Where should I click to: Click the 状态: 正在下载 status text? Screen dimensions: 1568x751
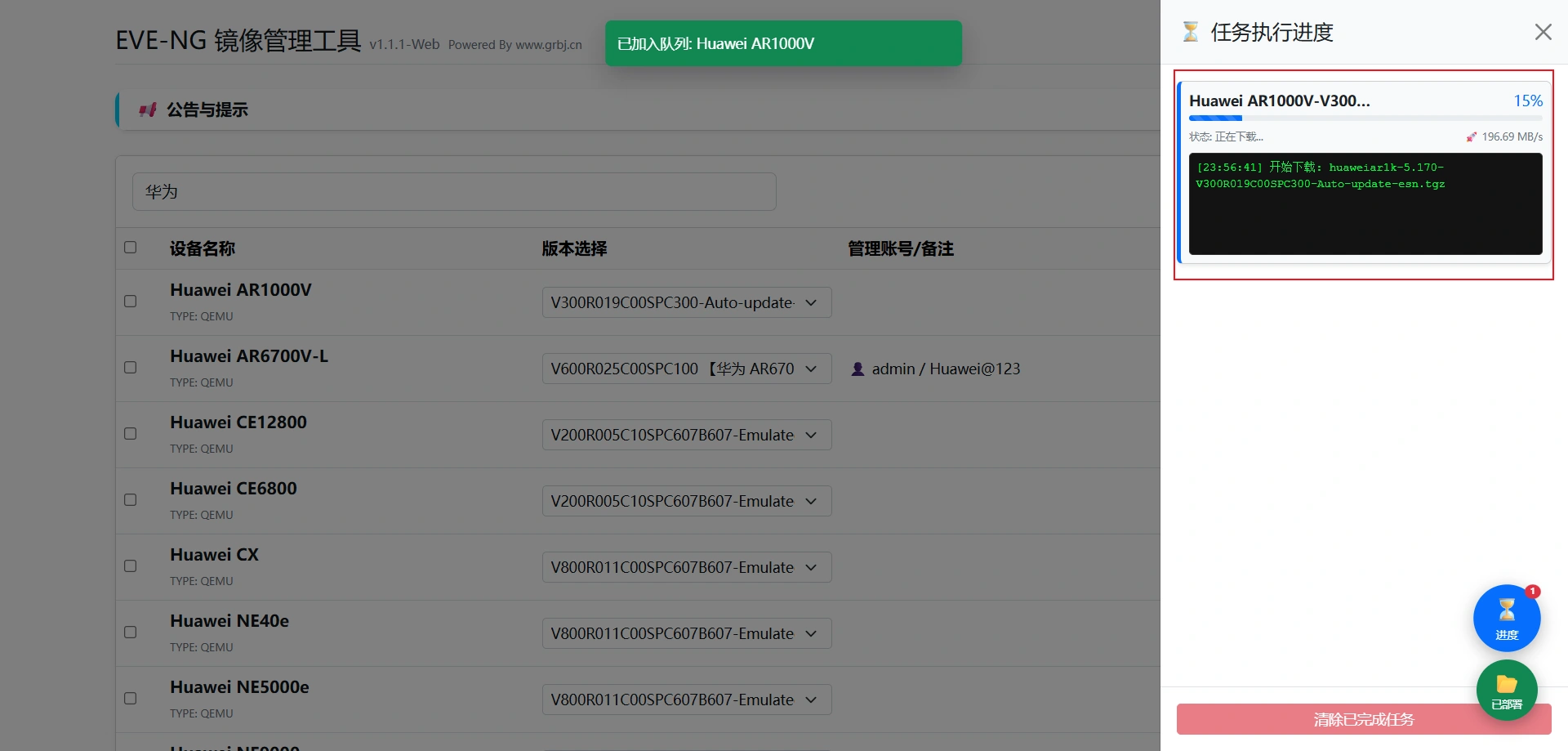pos(1226,136)
